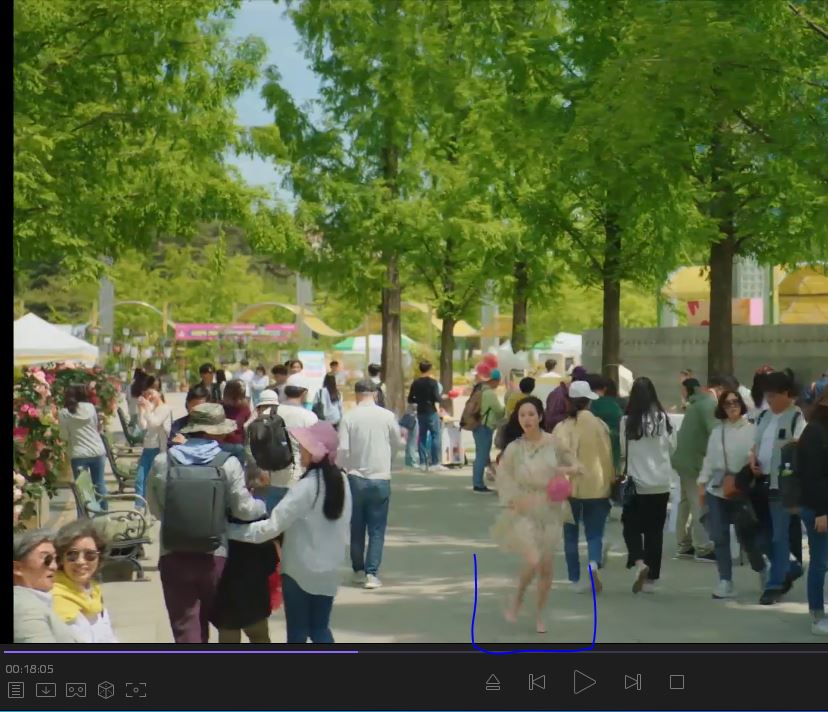Click the 3D cube icon
Viewport: 828px width, 712px height.
point(106,690)
